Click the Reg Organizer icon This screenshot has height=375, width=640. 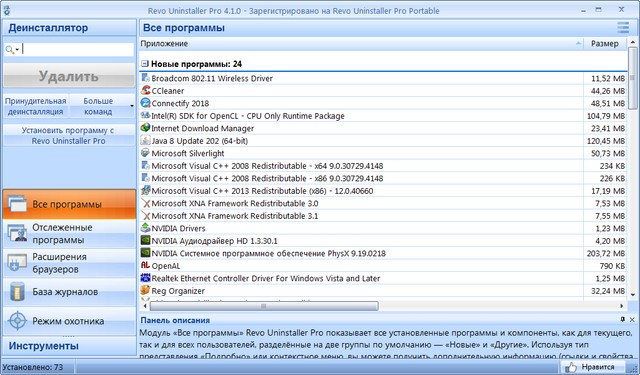[145, 291]
